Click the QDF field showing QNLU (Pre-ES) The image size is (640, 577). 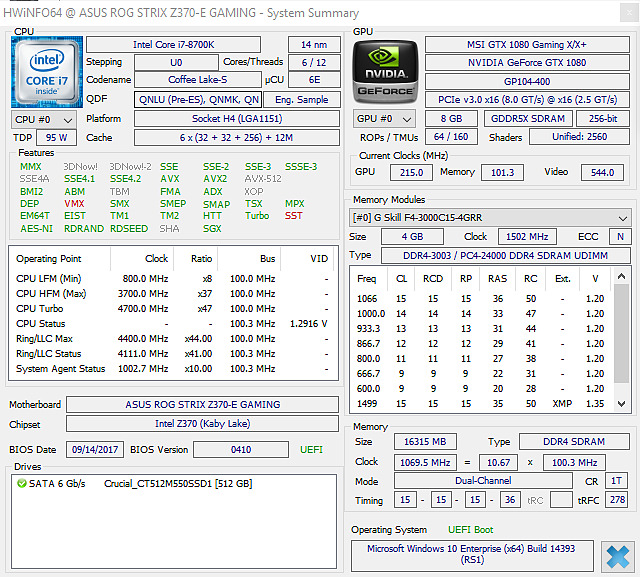tap(198, 100)
